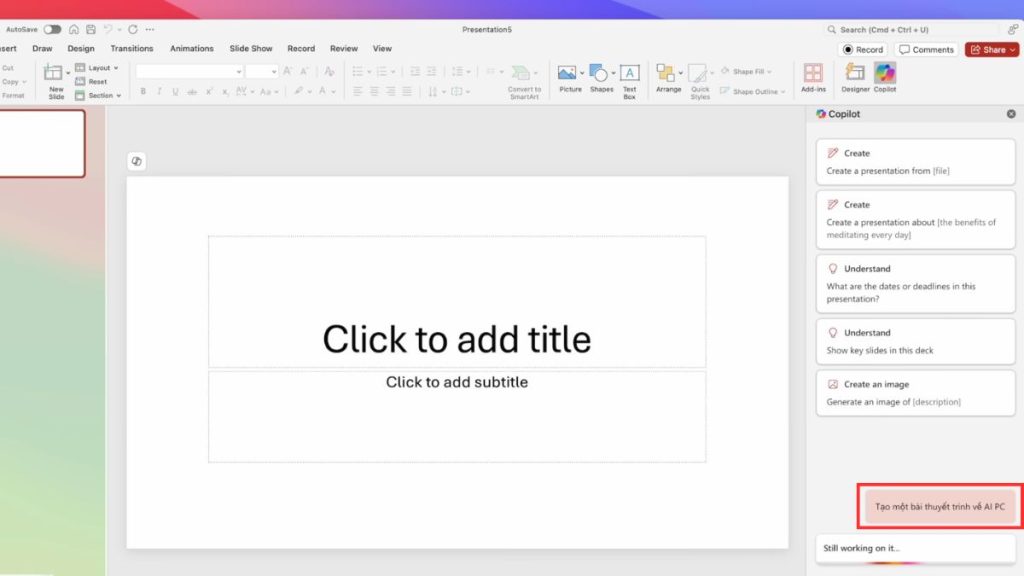Screen dimensions: 1024x576
Task: Open the Copilot button in the ribbon
Action: [885, 76]
